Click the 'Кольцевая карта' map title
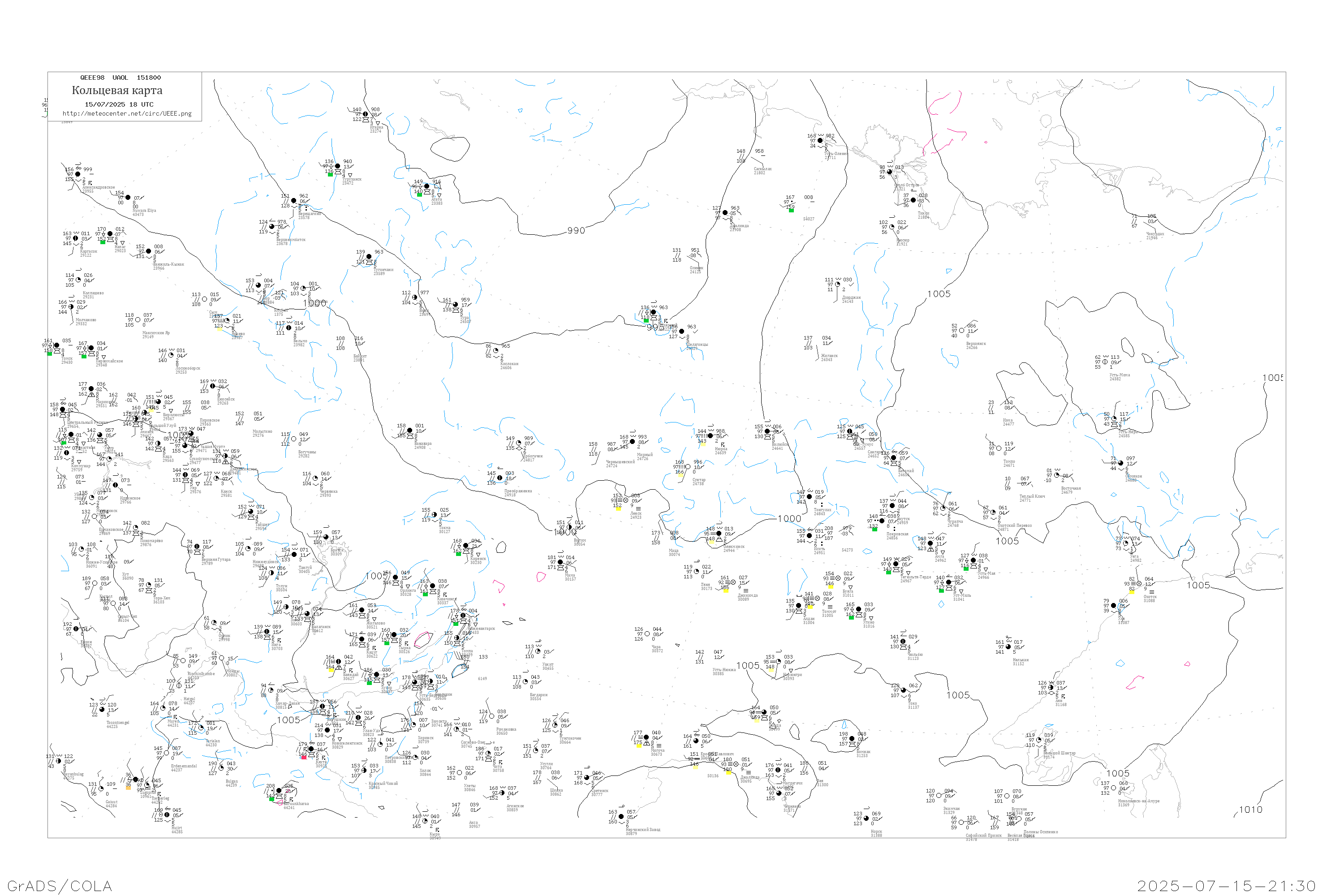The width and height of the screenshot is (1344, 896). 117,90
